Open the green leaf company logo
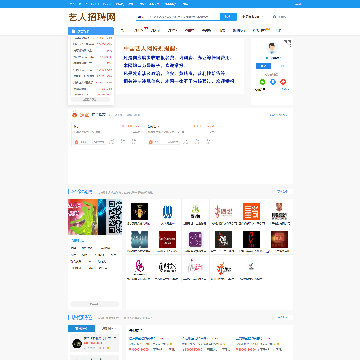 tap(195, 212)
